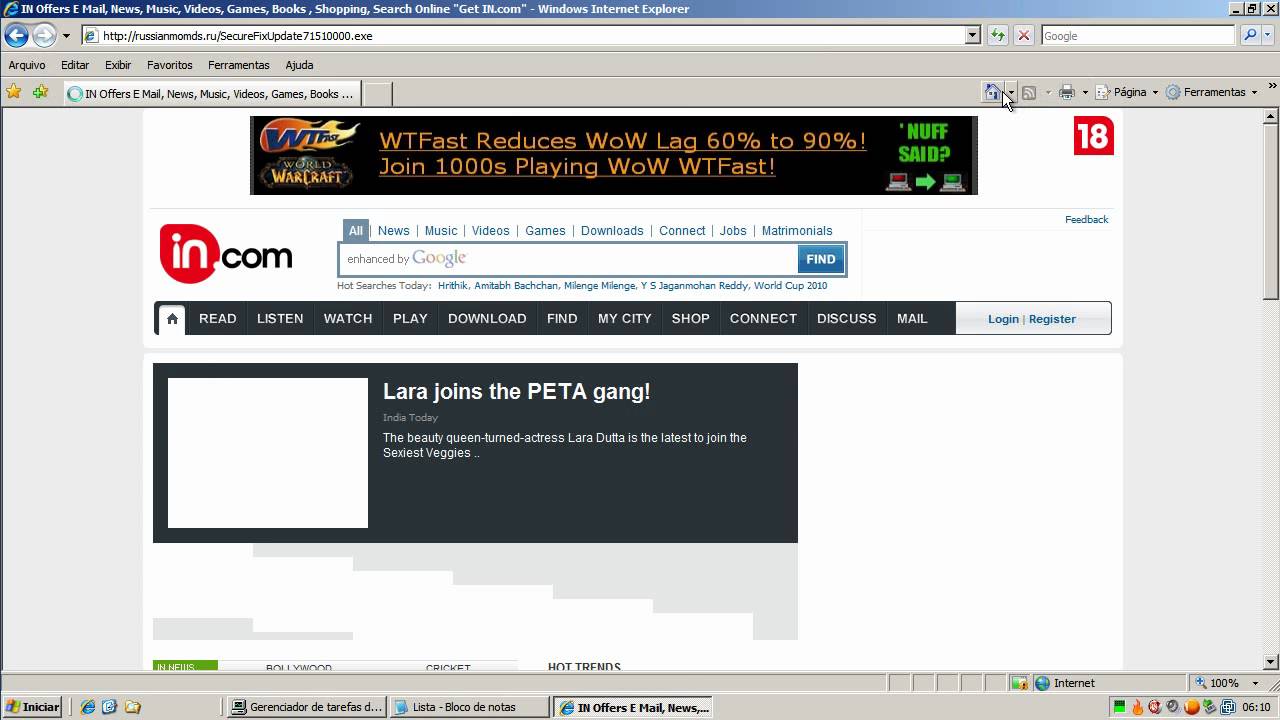The width and height of the screenshot is (1280, 720).
Task: Open search provider options dropdown
Action: pyautogui.click(x=1268, y=36)
